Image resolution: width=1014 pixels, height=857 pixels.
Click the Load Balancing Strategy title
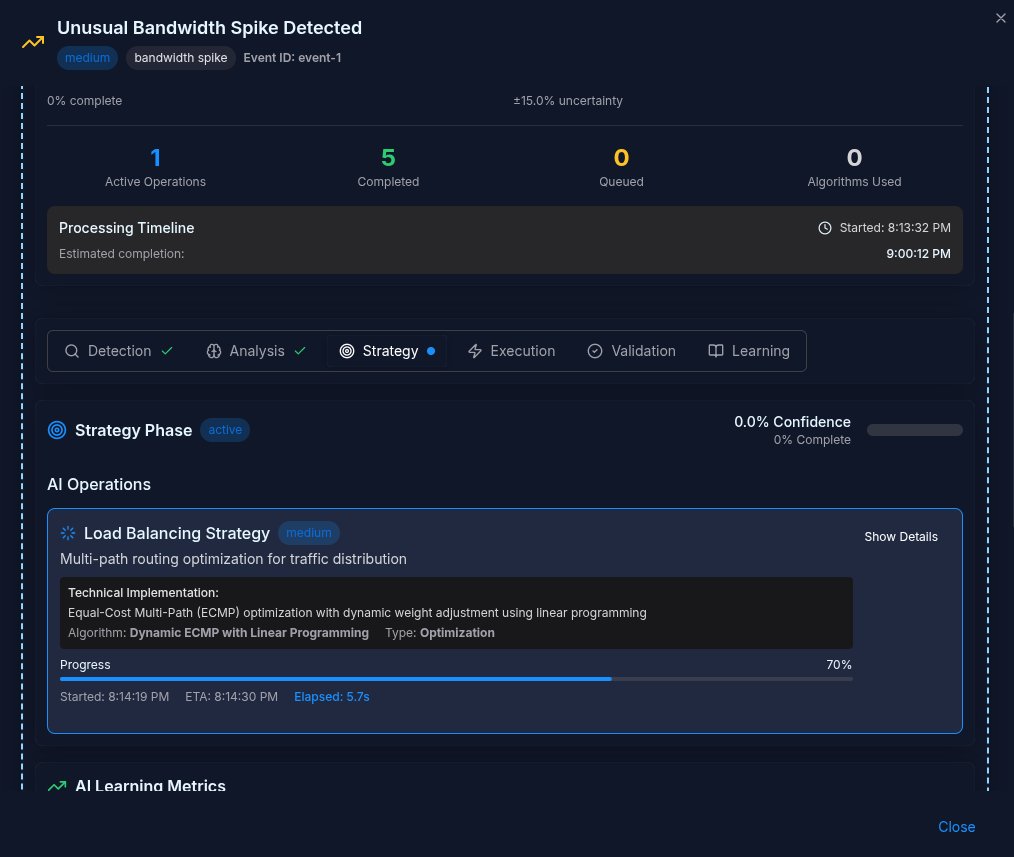pyautogui.click(x=177, y=533)
